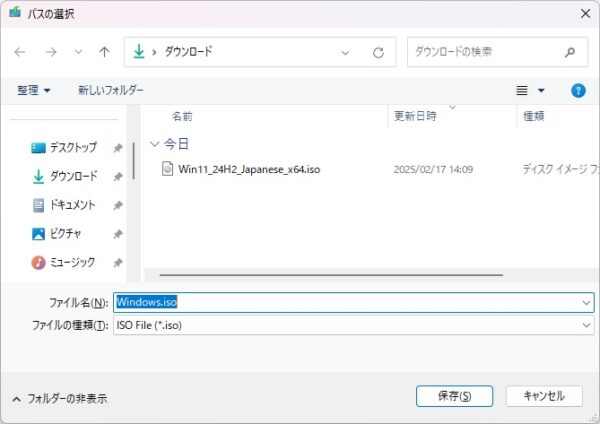600x424 pixels.
Task: Sort by the 種類 column header
Action: coord(533,116)
